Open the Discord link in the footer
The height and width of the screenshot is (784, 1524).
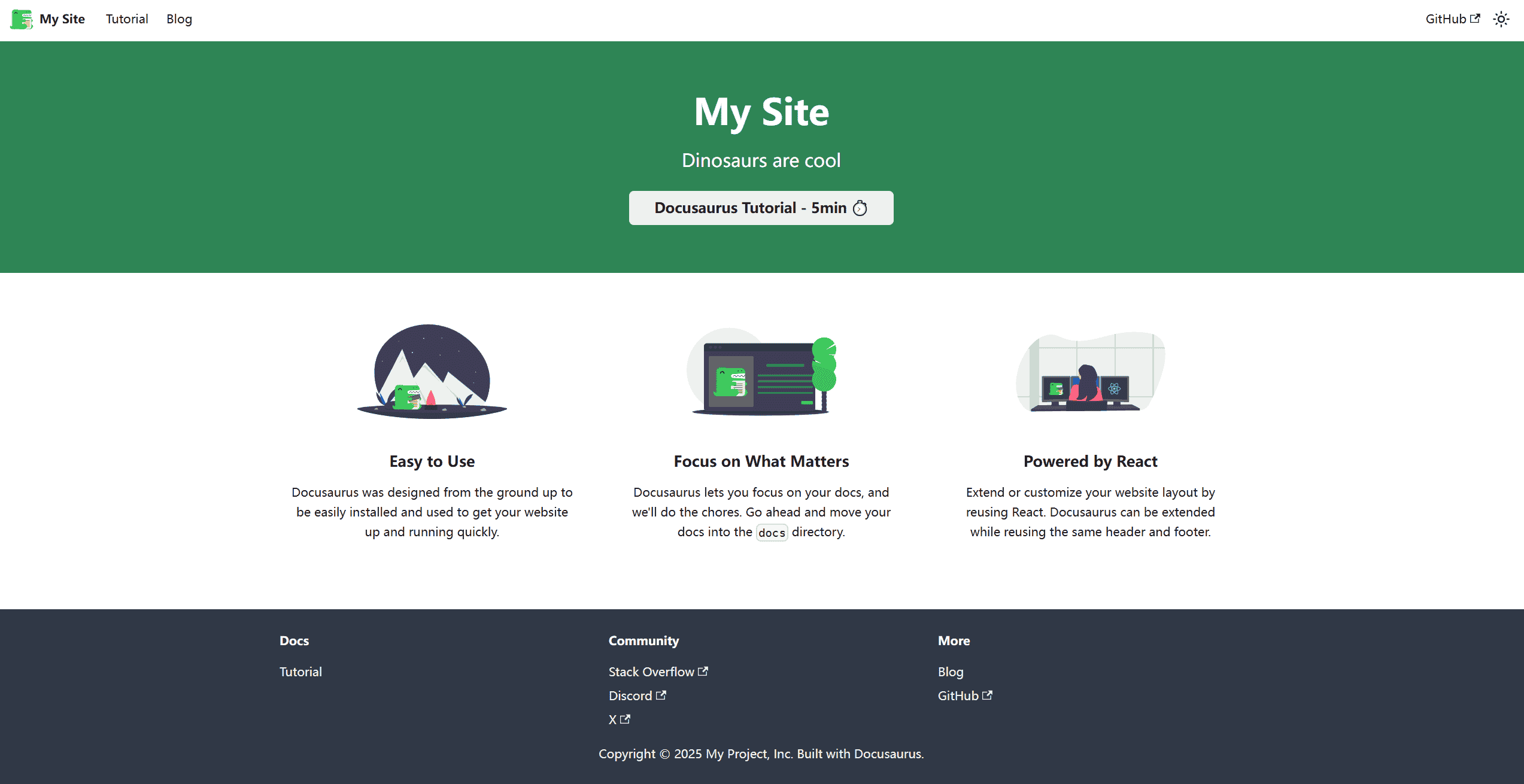[x=630, y=695]
